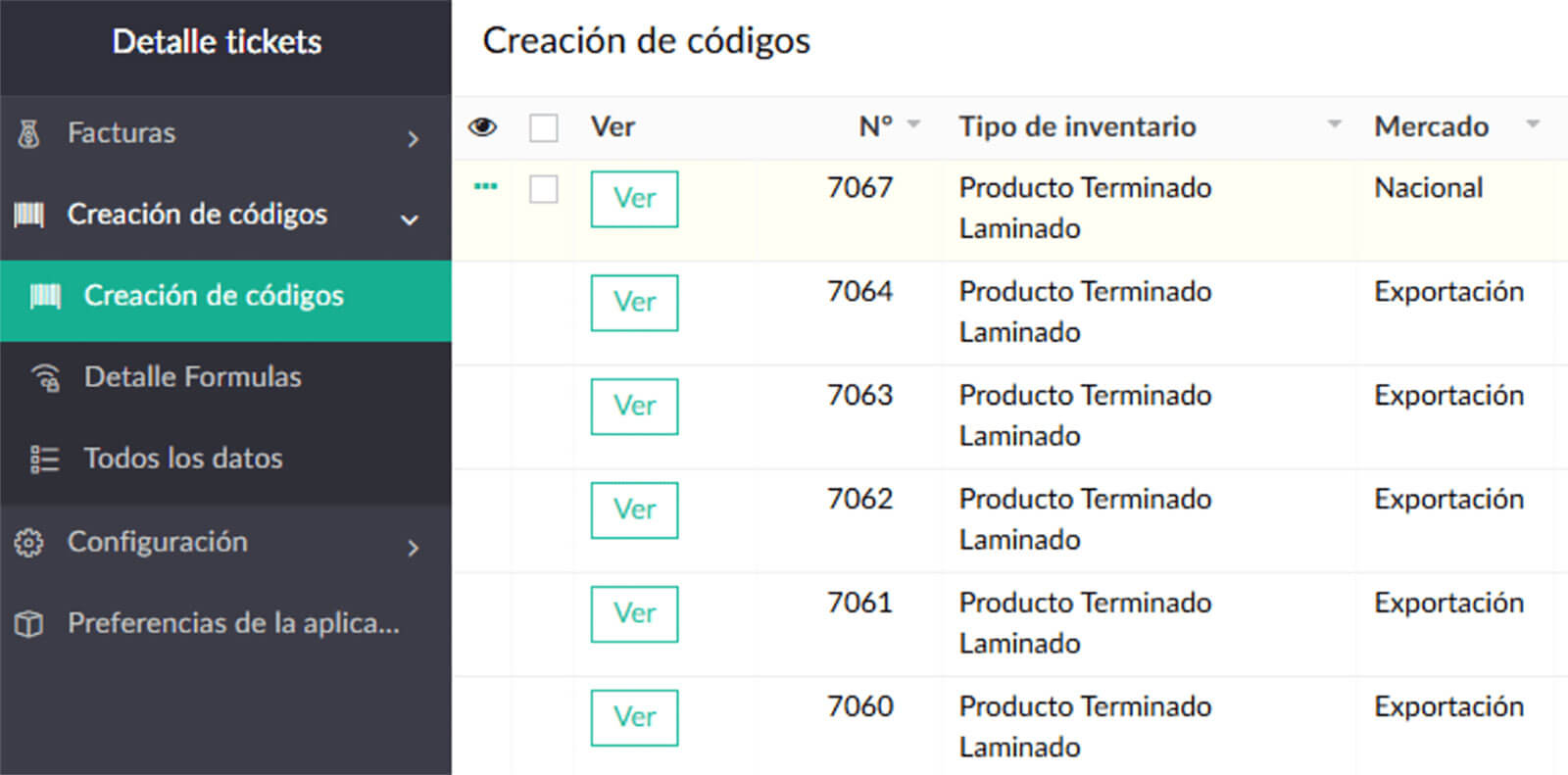Select Todos los datos menu item
The image size is (1568, 775).
coord(183,459)
